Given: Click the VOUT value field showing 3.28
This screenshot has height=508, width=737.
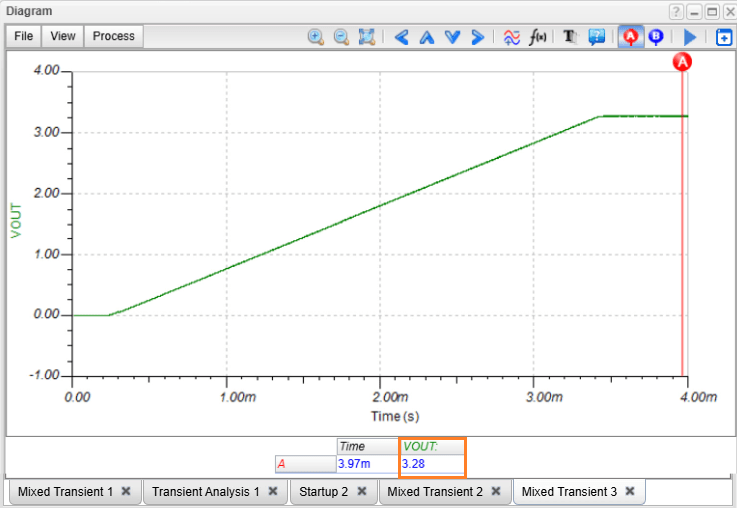Looking at the screenshot, I should (432, 465).
